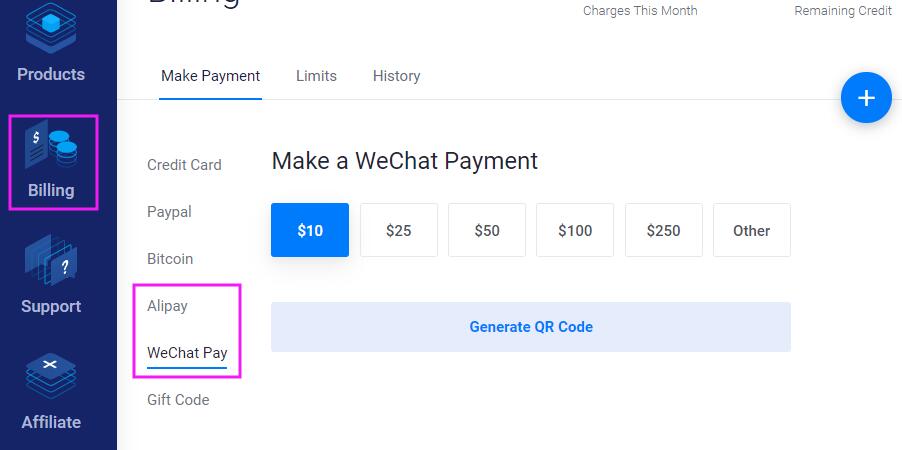The height and width of the screenshot is (450, 902).
Task: Click the Generate QR Code button
Action: point(531,327)
